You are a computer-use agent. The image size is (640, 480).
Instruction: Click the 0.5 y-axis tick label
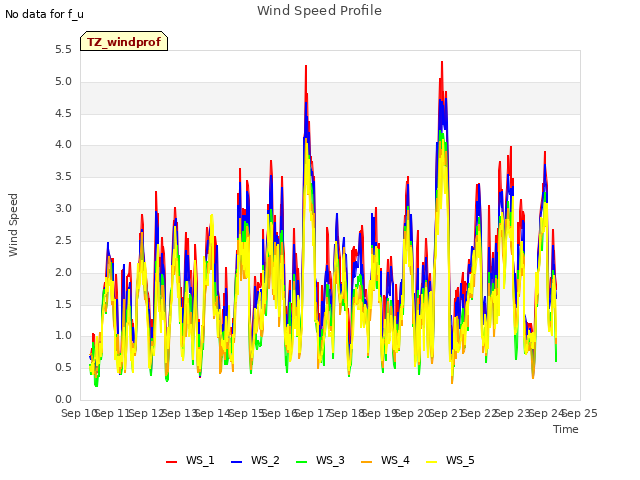click(63, 367)
